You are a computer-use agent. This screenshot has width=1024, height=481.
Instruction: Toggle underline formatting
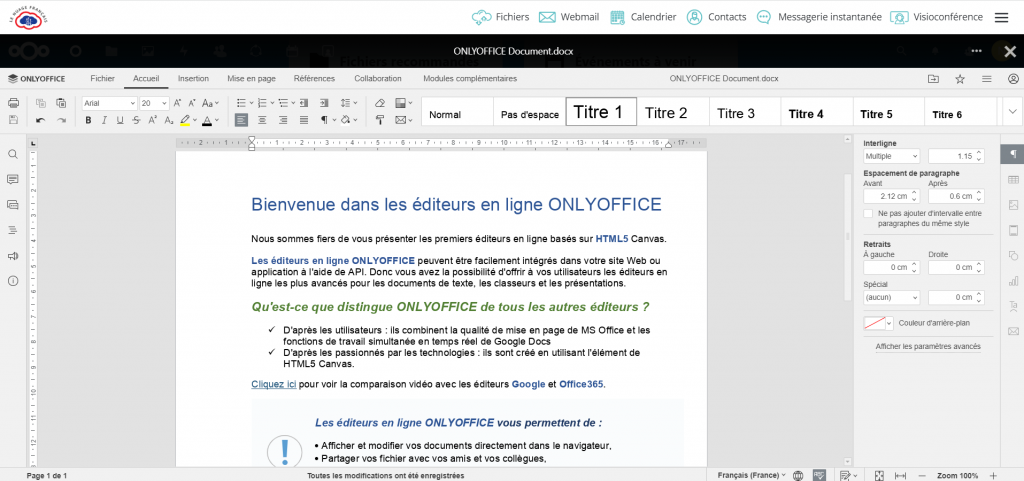tap(120, 120)
